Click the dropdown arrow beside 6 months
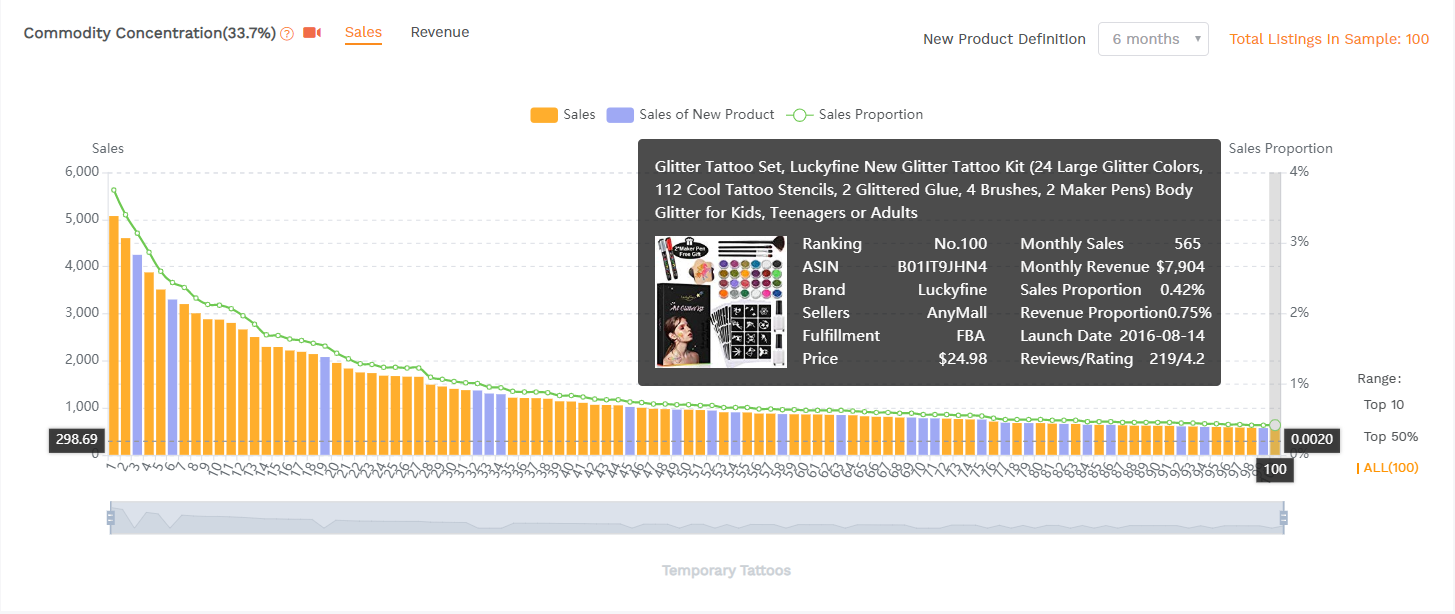1455x614 pixels. click(1197, 39)
